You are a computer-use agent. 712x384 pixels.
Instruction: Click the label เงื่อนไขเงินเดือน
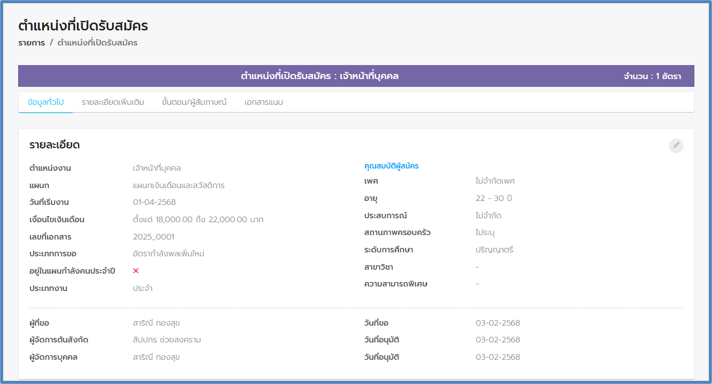(57, 219)
